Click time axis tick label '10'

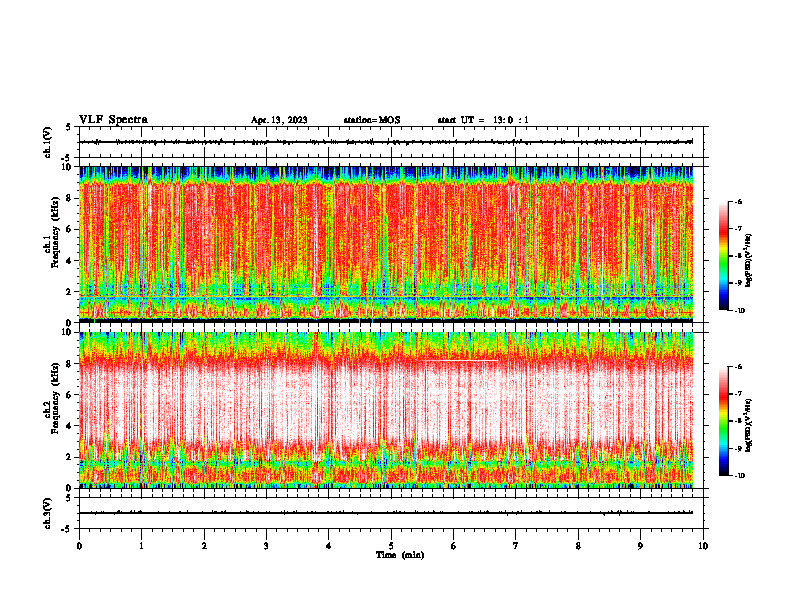pos(703,546)
